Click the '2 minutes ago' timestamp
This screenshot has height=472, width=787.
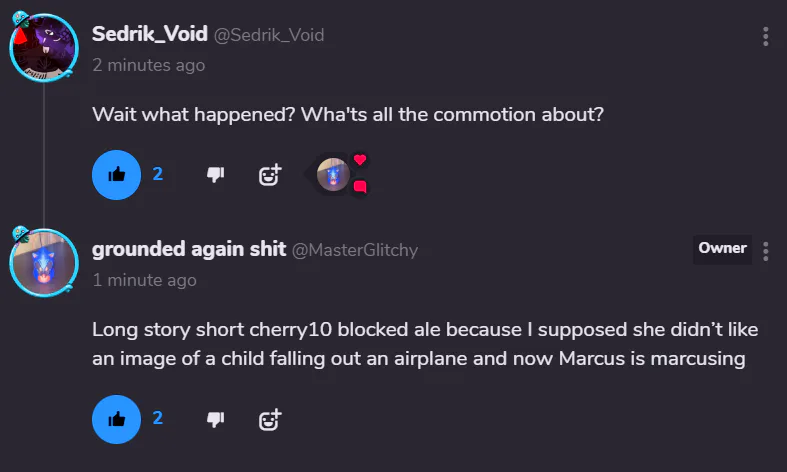click(148, 65)
